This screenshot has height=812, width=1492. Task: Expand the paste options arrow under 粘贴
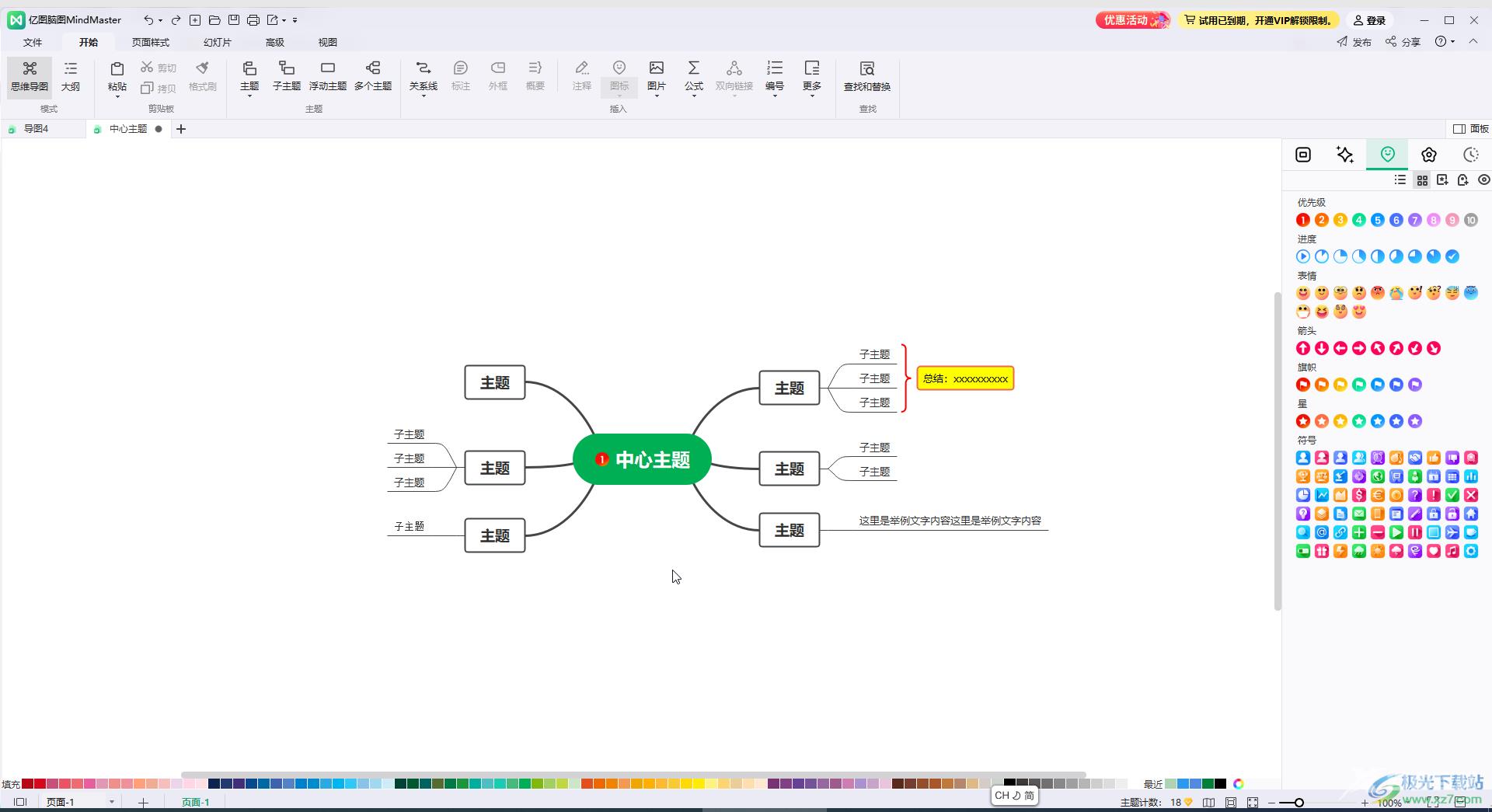point(117,96)
